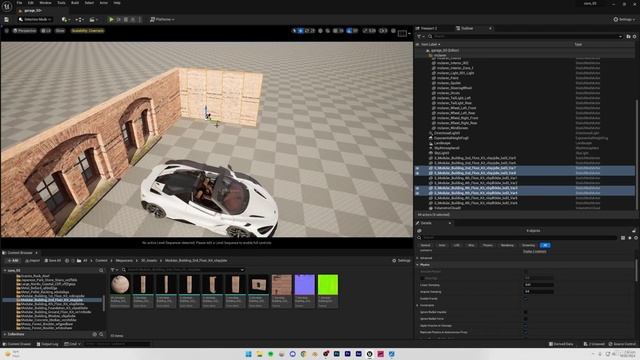The height and width of the screenshot is (360, 640).
Task: Click the Add button in Content Browser
Action: (13, 260)
